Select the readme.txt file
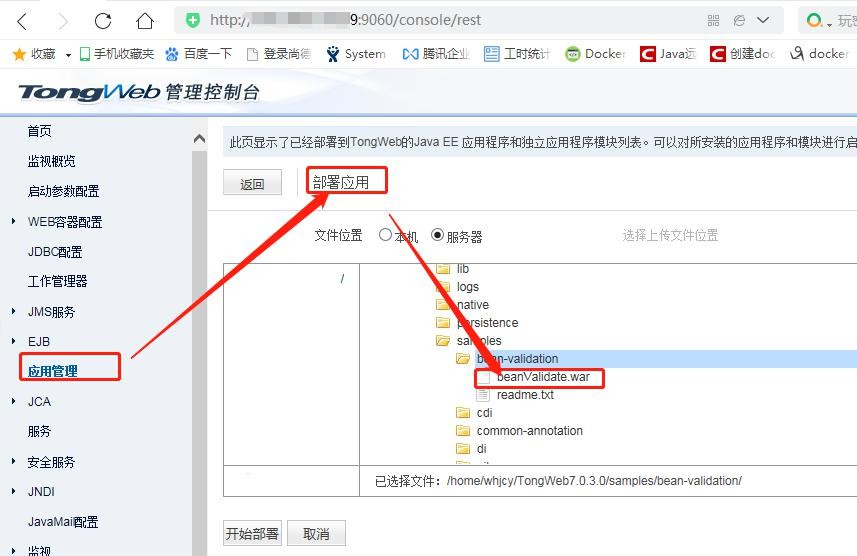This screenshot has height=556, width=857. (x=525, y=395)
